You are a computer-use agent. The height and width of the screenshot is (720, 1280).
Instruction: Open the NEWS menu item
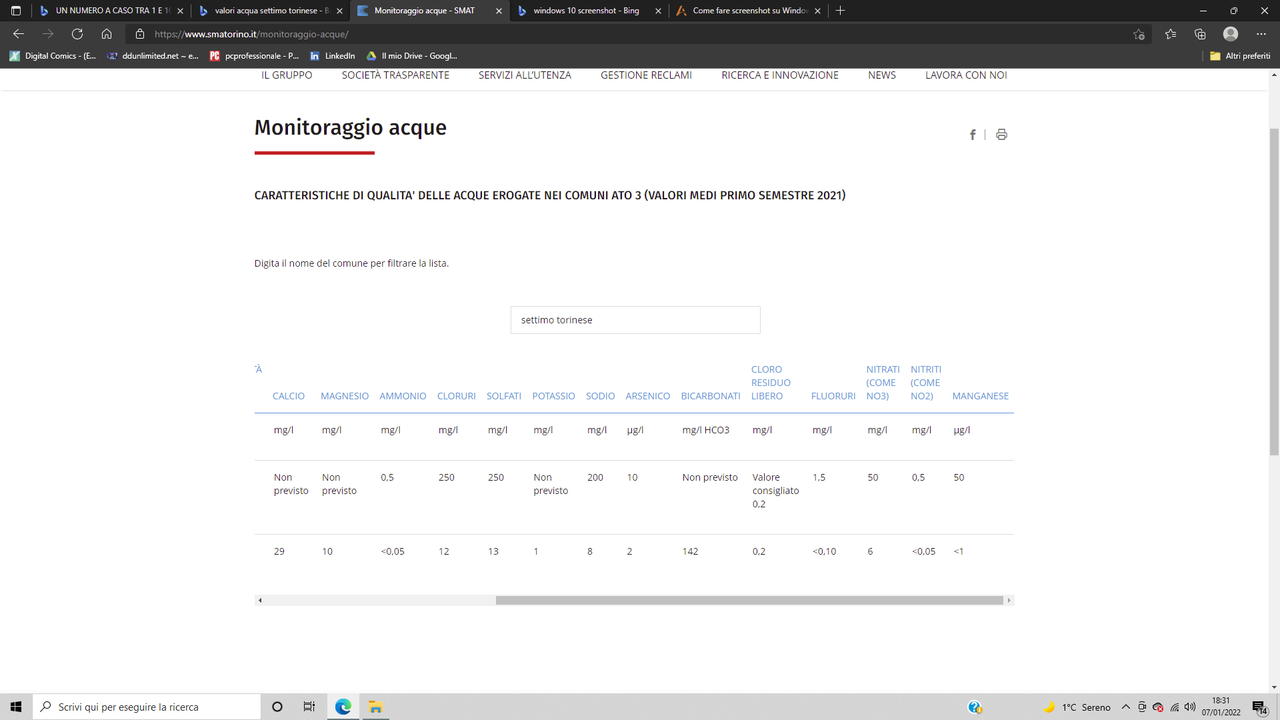[x=882, y=75]
